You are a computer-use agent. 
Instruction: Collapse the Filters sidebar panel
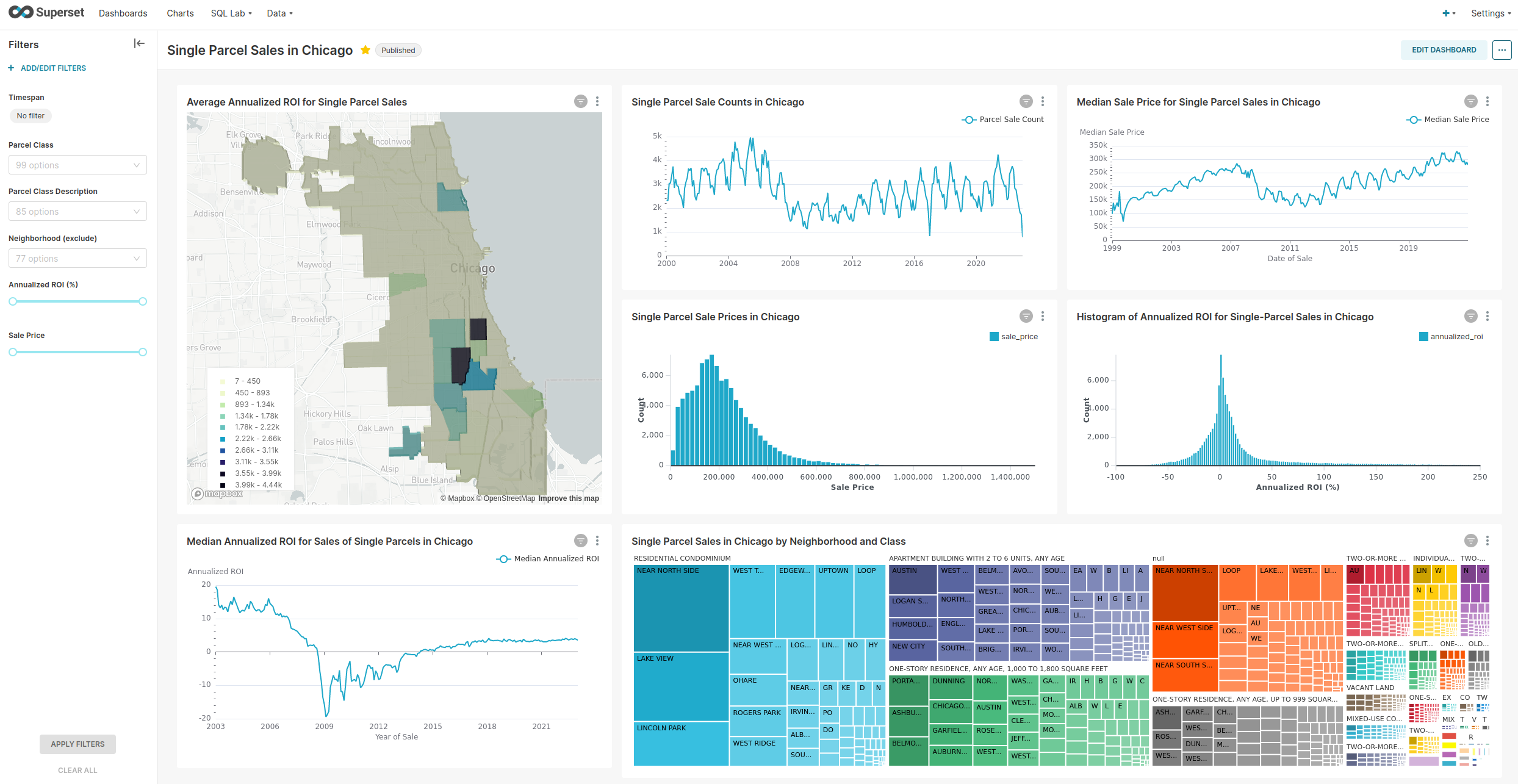[139, 43]
